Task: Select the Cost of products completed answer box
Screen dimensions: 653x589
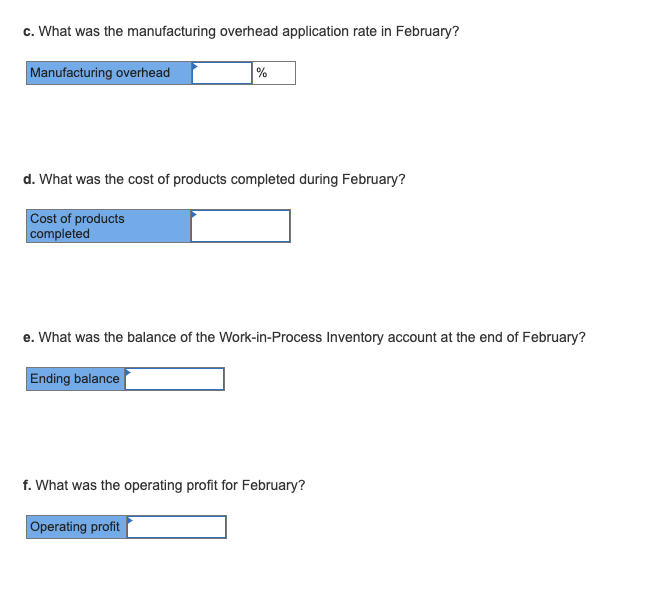Action: coord(241,226)
